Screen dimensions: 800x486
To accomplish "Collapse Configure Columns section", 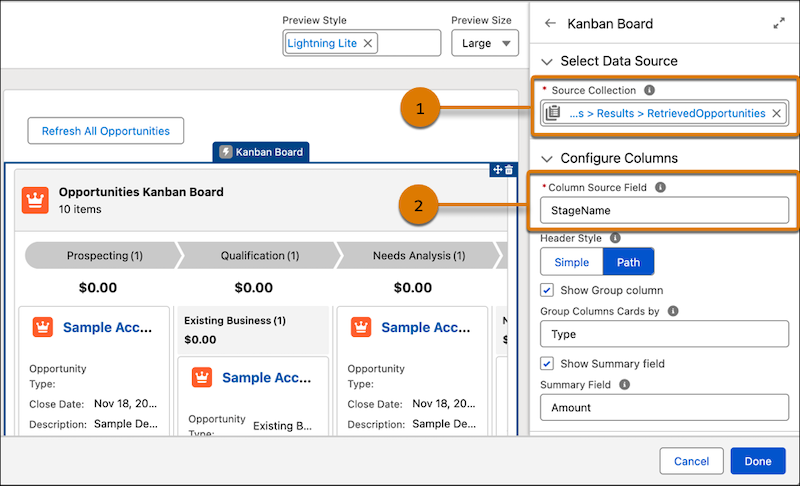I will [x=547, y=159].
